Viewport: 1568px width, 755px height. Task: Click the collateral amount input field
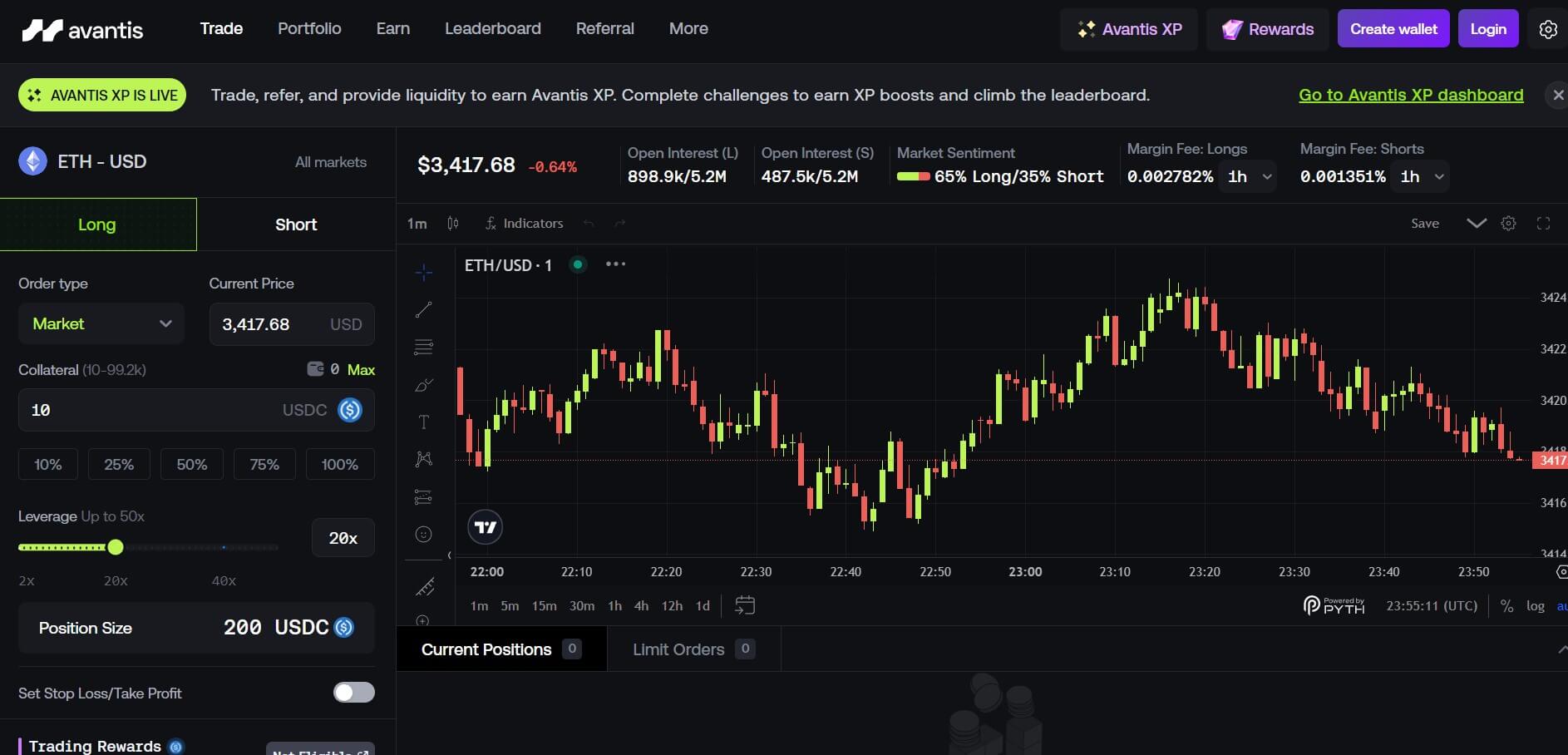click(x=196, y=410)
